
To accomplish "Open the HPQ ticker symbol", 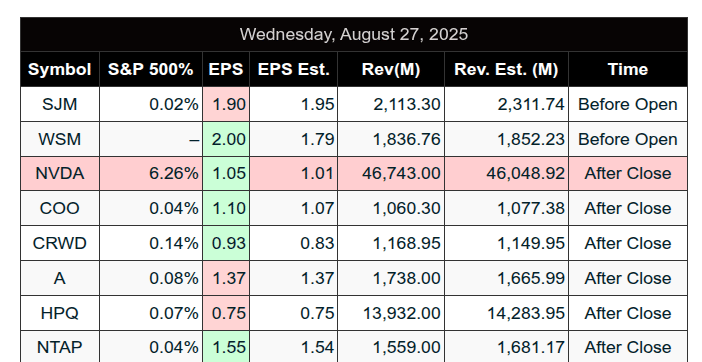I will tap(60, 313).
